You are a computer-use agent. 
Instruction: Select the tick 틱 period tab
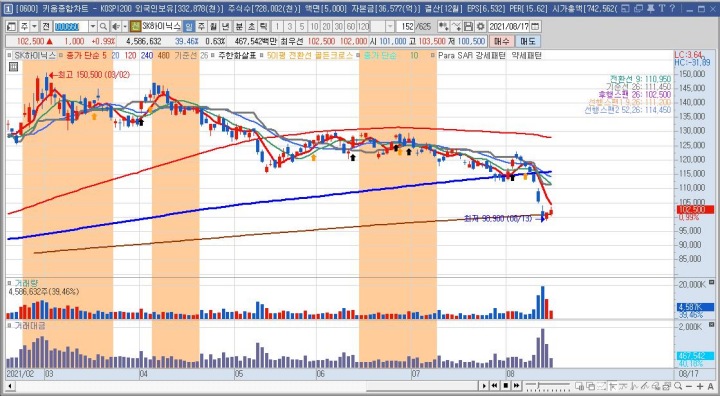click(264, 27)
